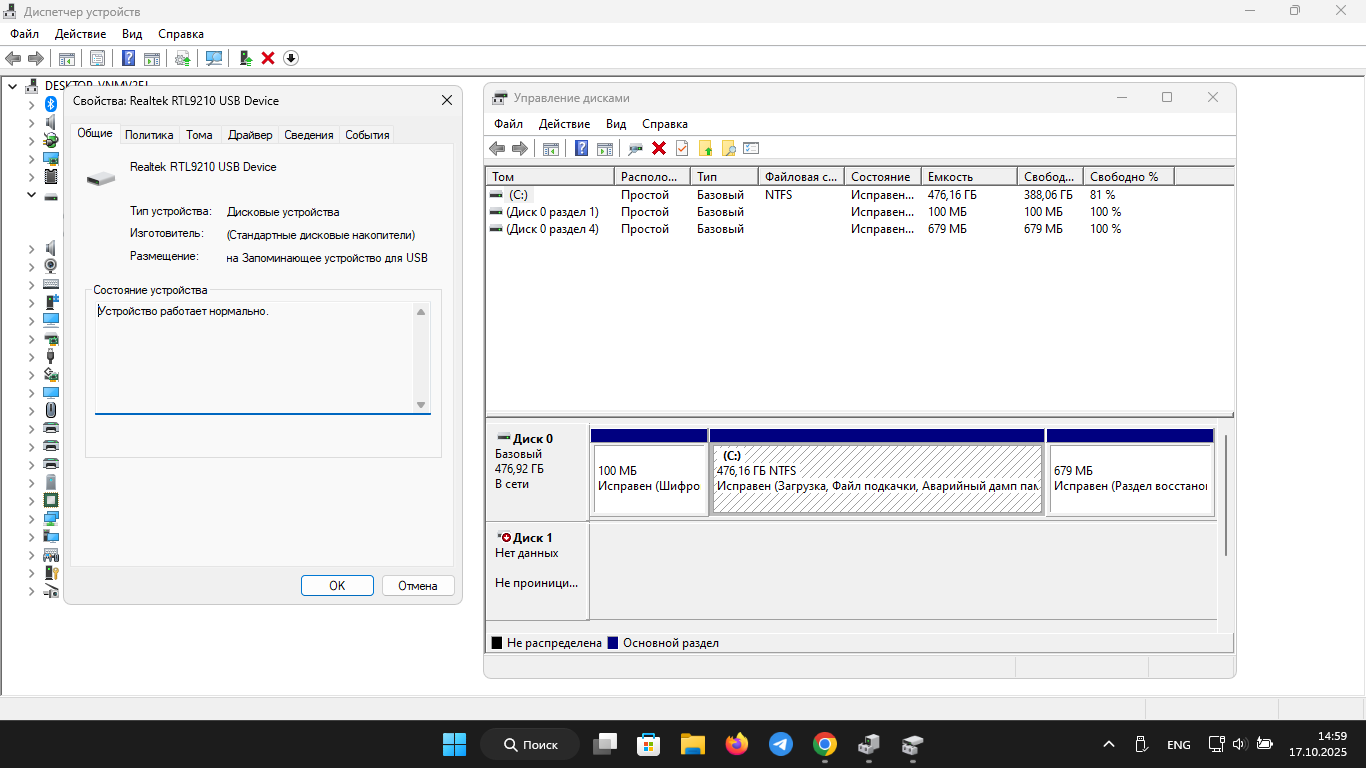This screenshot has height=768, width=1366.
Task: Switch to the Драйвер tab
Action: [249, 135]
